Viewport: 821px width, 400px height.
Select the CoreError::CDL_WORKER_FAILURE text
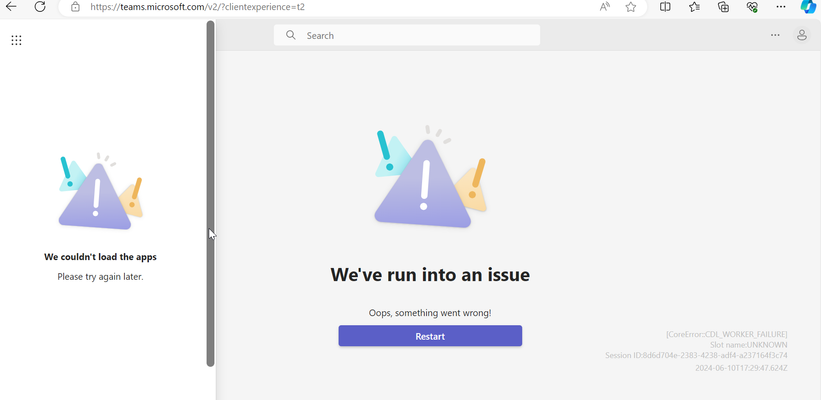pyautogui.click(x=726, y=334)
